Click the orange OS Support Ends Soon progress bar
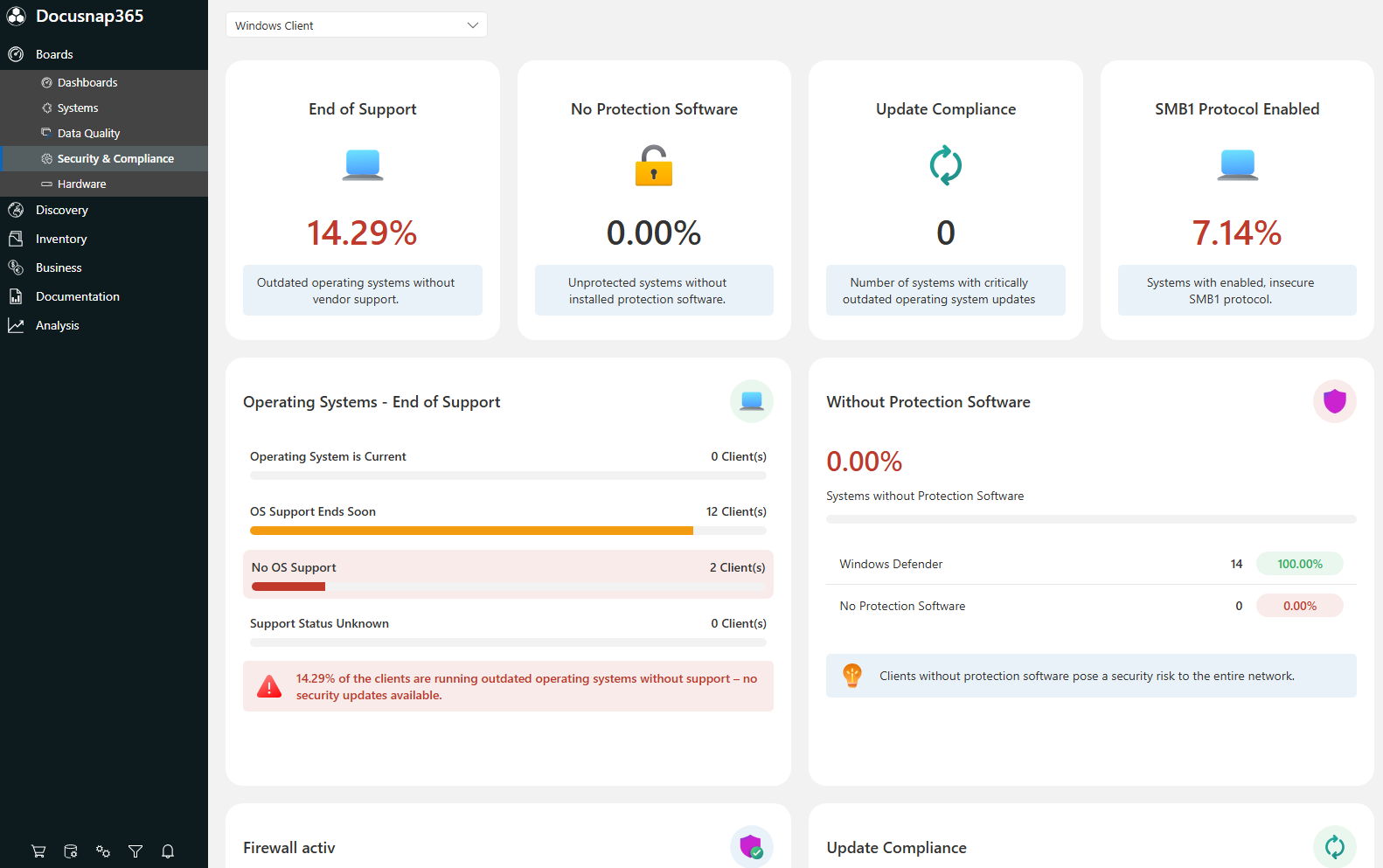 point(471,531)
